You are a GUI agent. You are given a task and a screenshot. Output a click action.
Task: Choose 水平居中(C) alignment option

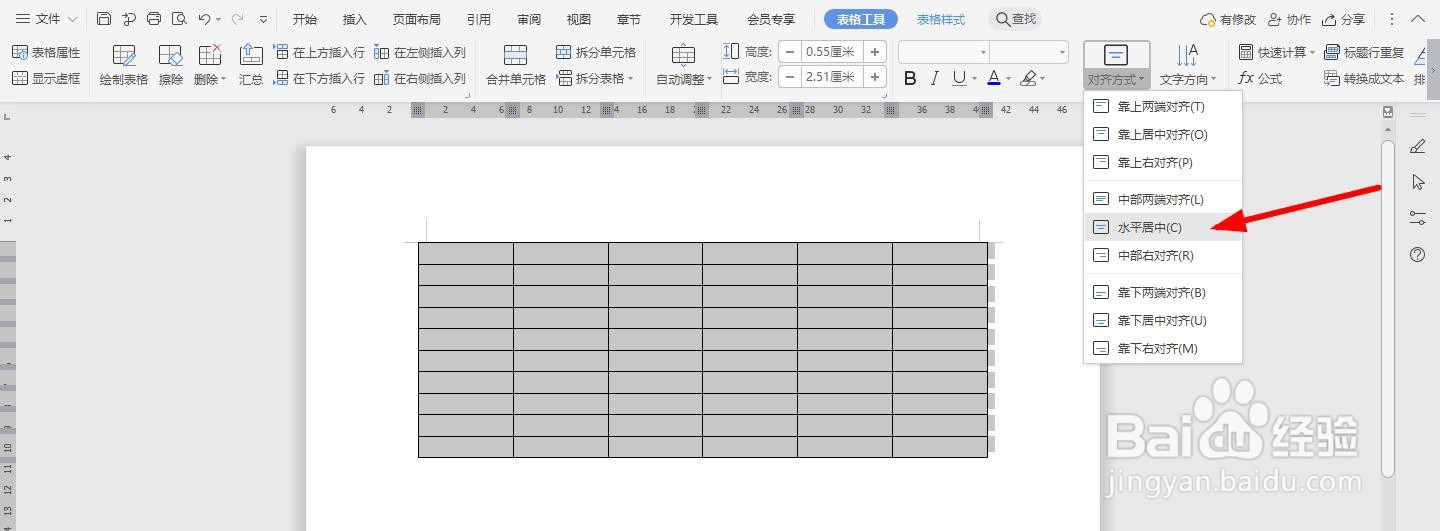click(1163, 227)
